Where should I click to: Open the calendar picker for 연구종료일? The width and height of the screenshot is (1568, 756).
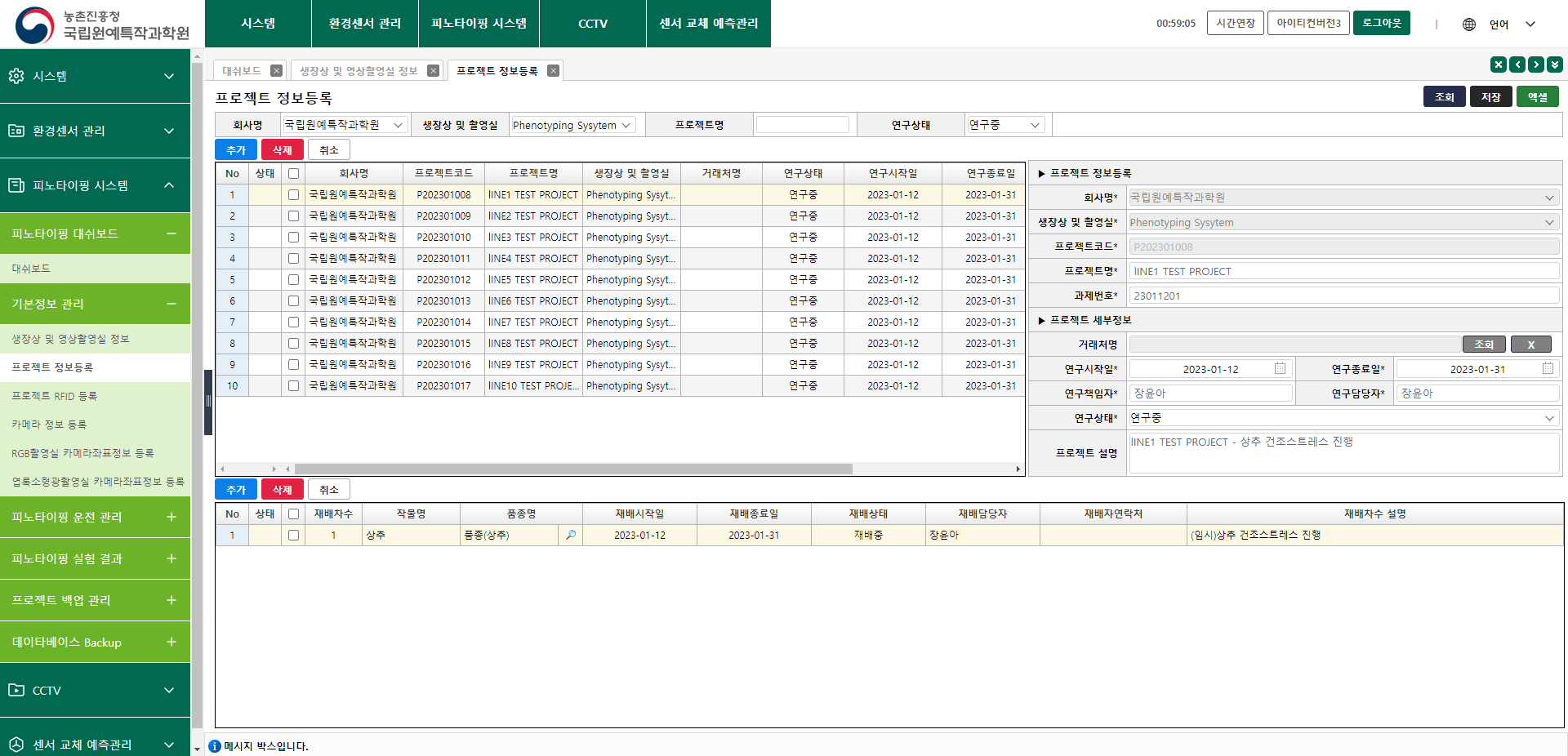point(1547,368)
